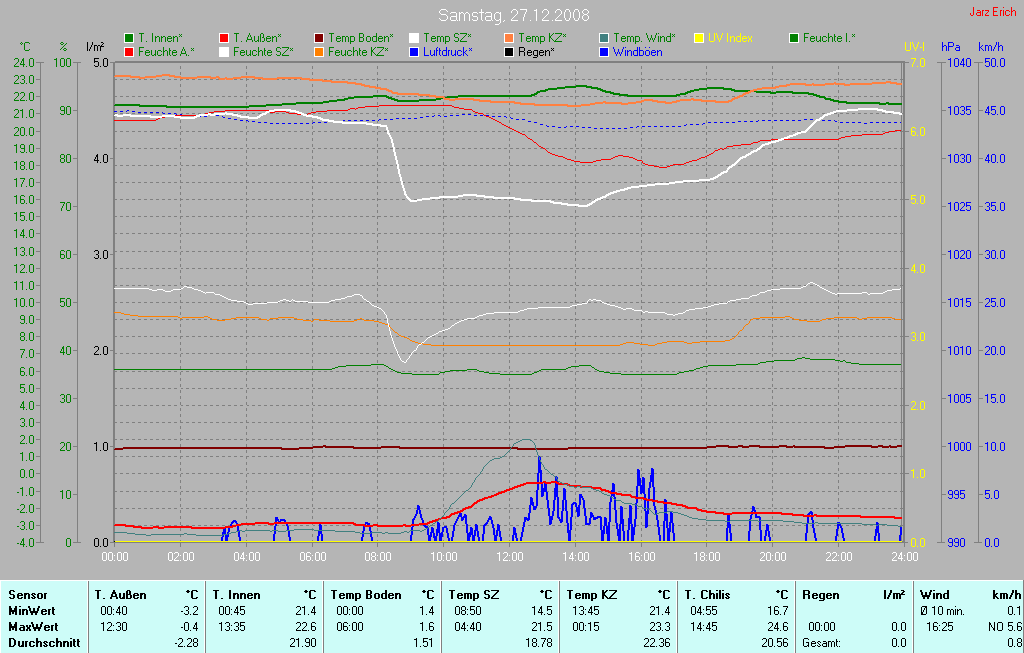
Task: Select the 'Feuchte SZ*' legend label
Action: click(x=263, y=52)
